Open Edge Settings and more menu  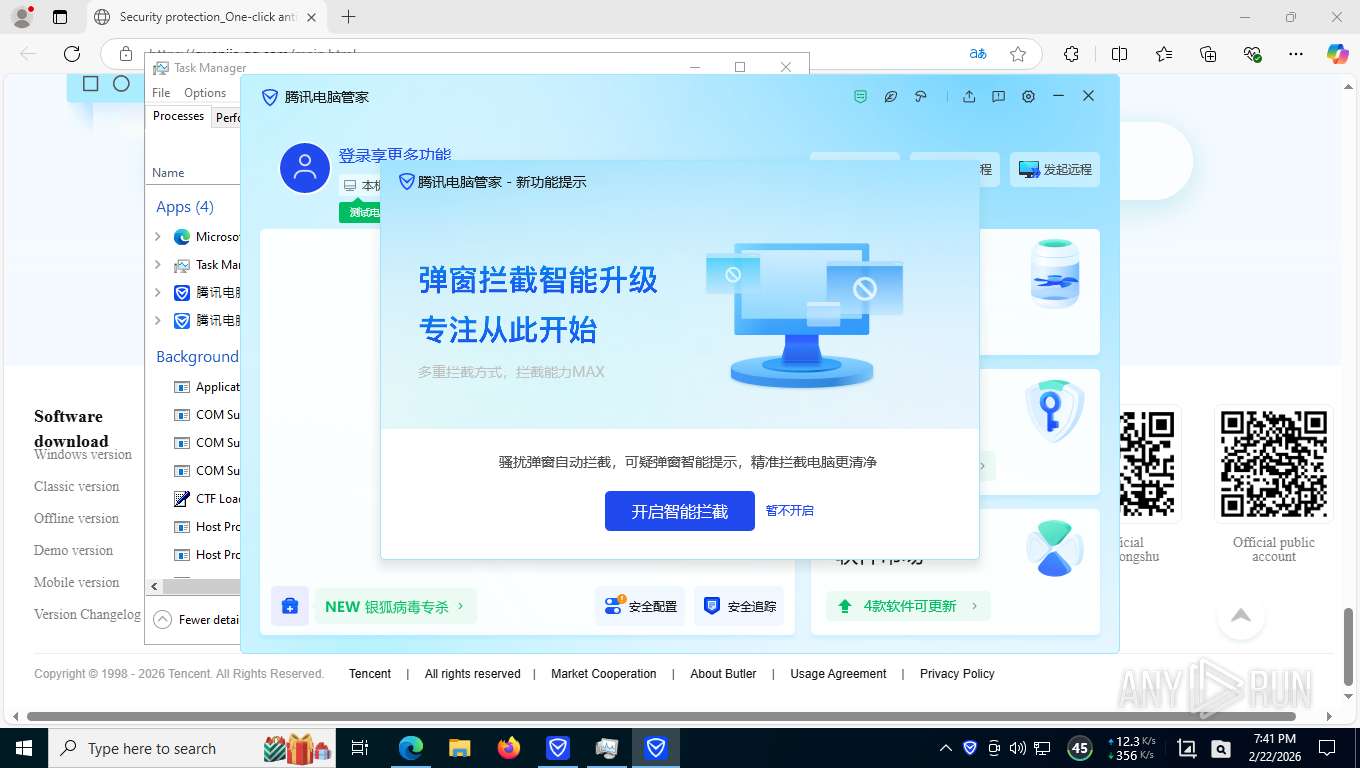point(1296,54)
